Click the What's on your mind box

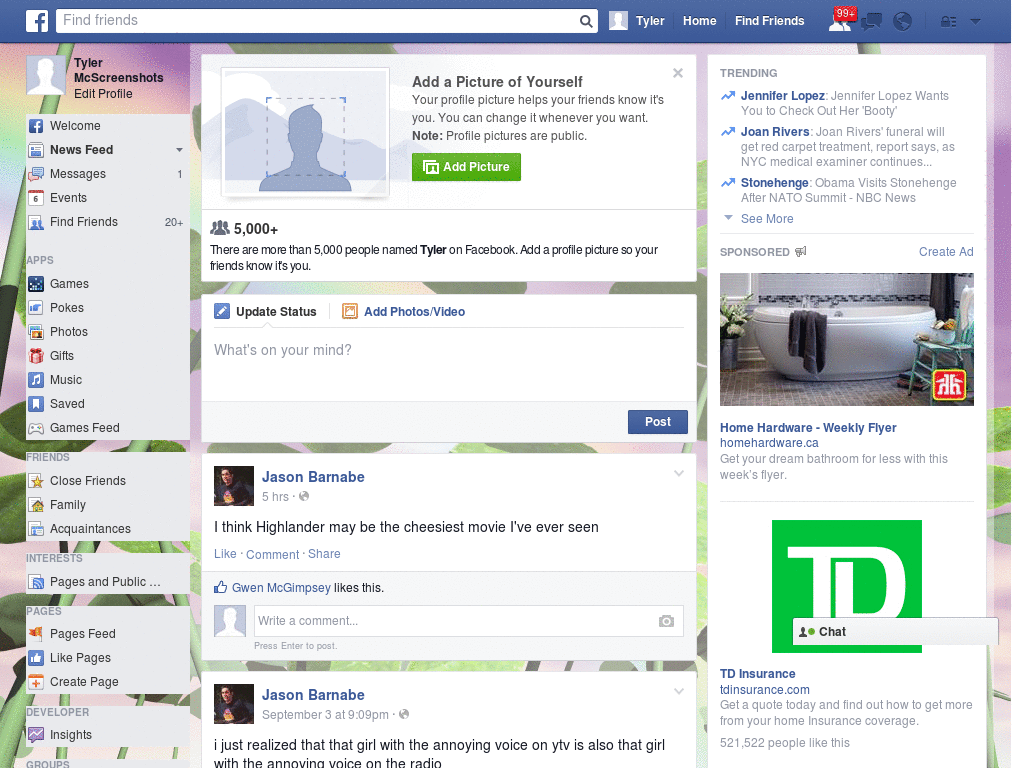(449, 362)
